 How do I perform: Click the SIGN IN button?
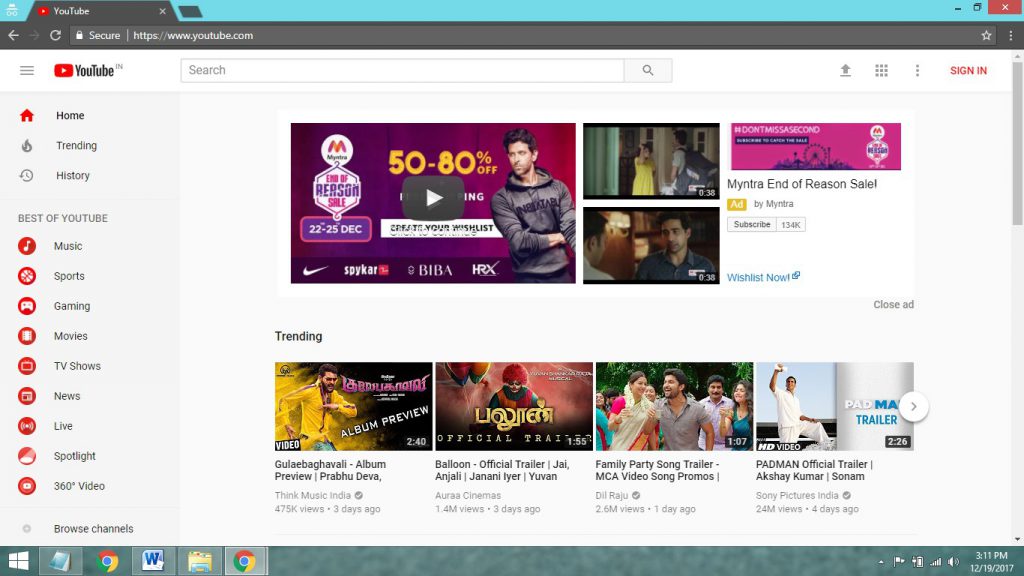point(968,71)
